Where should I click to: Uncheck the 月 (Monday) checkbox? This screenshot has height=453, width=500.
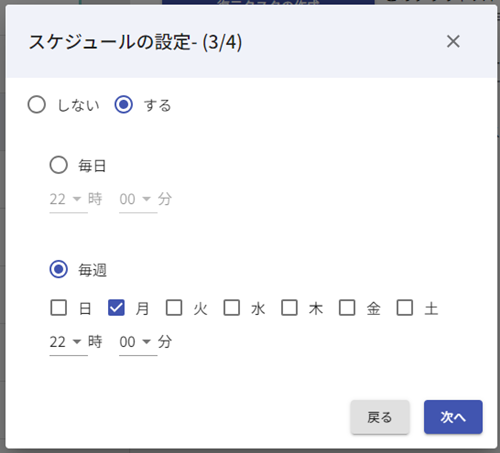pyautogui.click(x=116, y=307)
